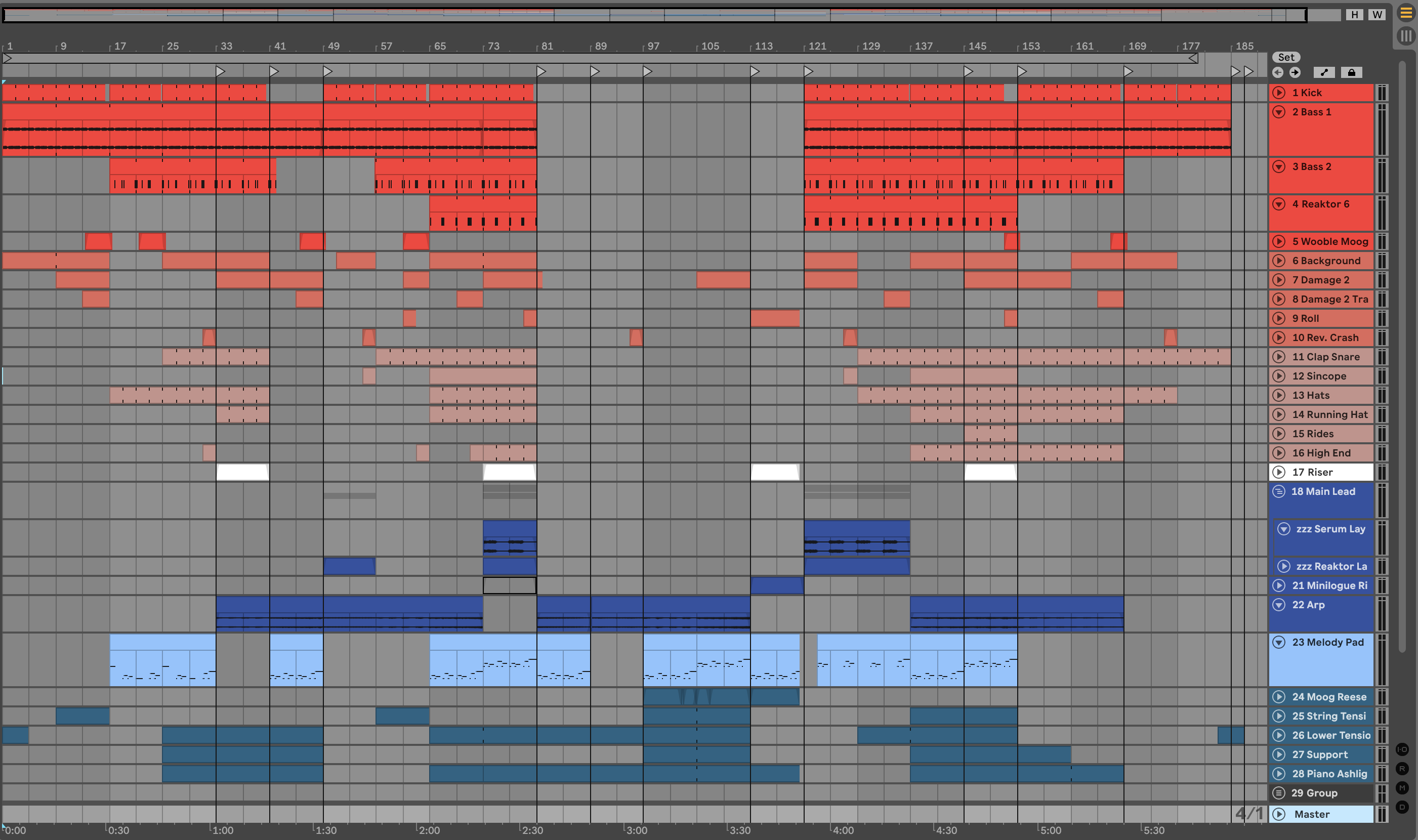Collapse the 23 Melody Pad track
The height and width of the screenshot is (840, 1418).
tap(1279, 643)
